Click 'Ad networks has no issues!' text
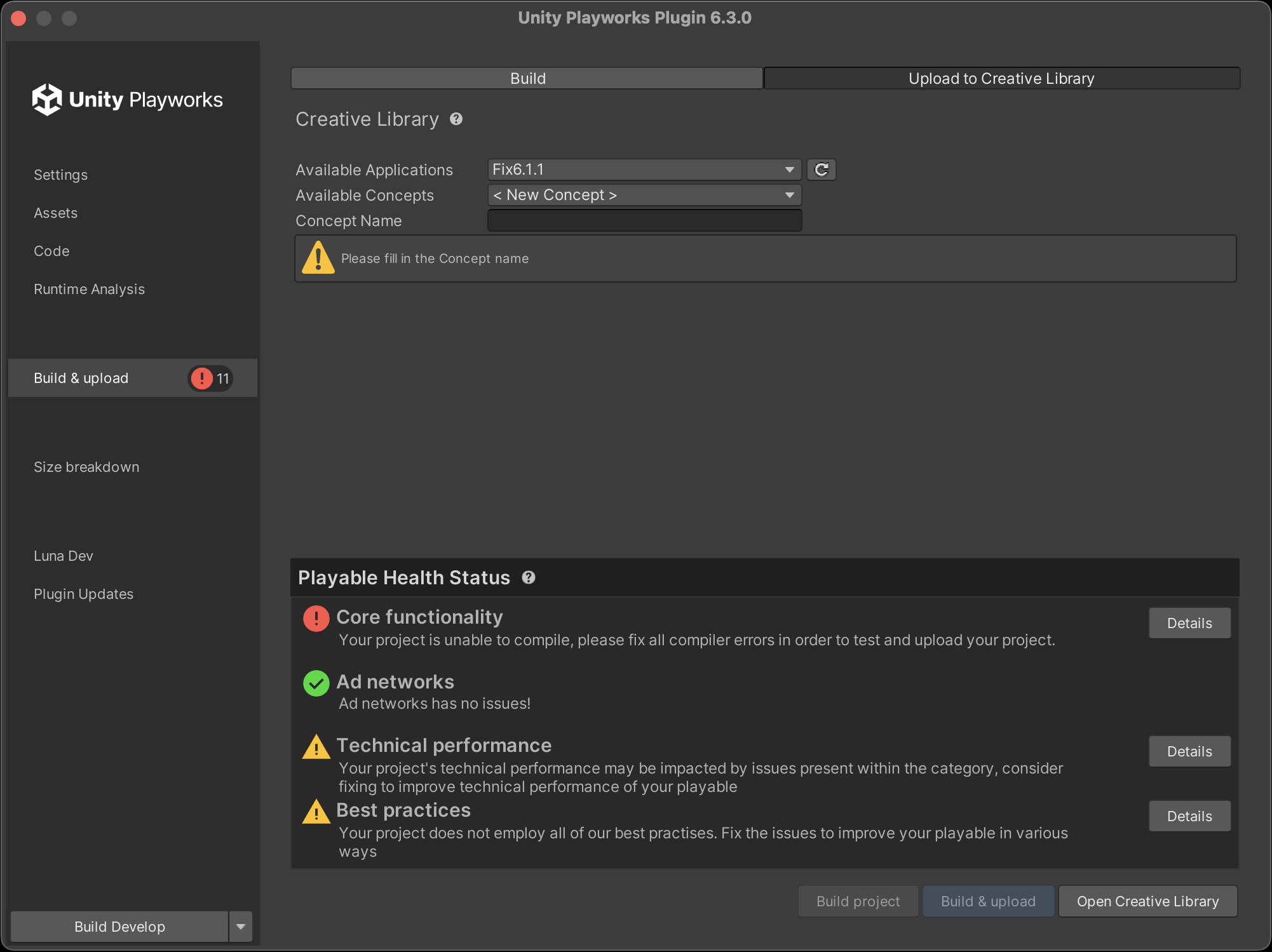Image resolution: width=1272 pixels, height=952 pixels. 435,704
